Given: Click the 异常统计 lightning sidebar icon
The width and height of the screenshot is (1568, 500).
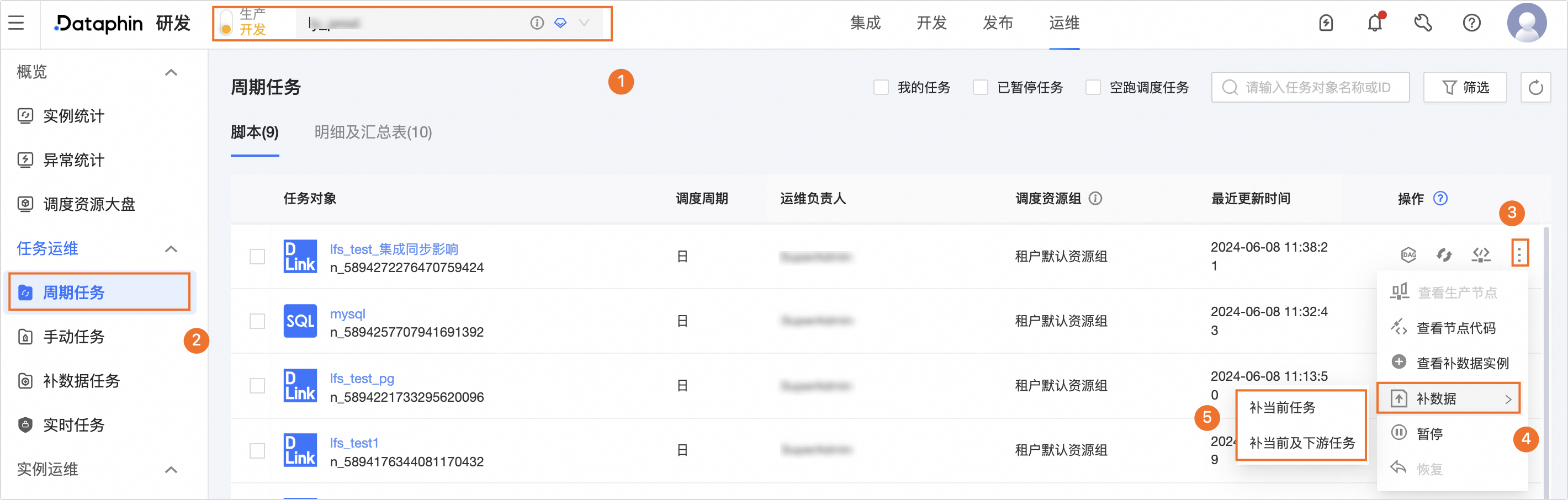Looking at the screenshot, I should pos(25,160).
